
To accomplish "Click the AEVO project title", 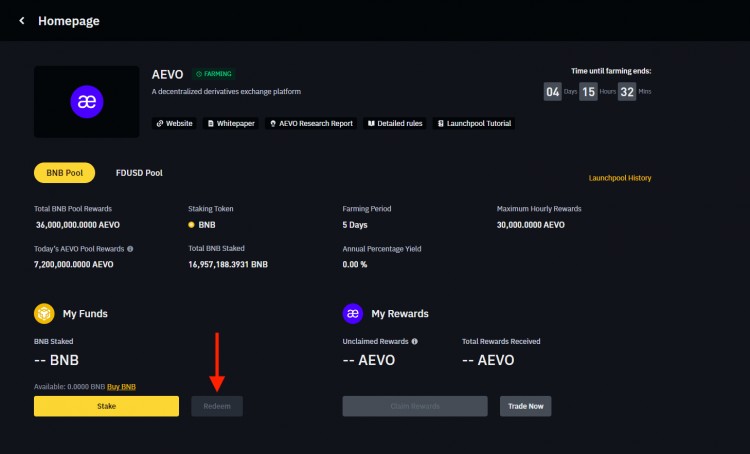I will coord(167,75).
